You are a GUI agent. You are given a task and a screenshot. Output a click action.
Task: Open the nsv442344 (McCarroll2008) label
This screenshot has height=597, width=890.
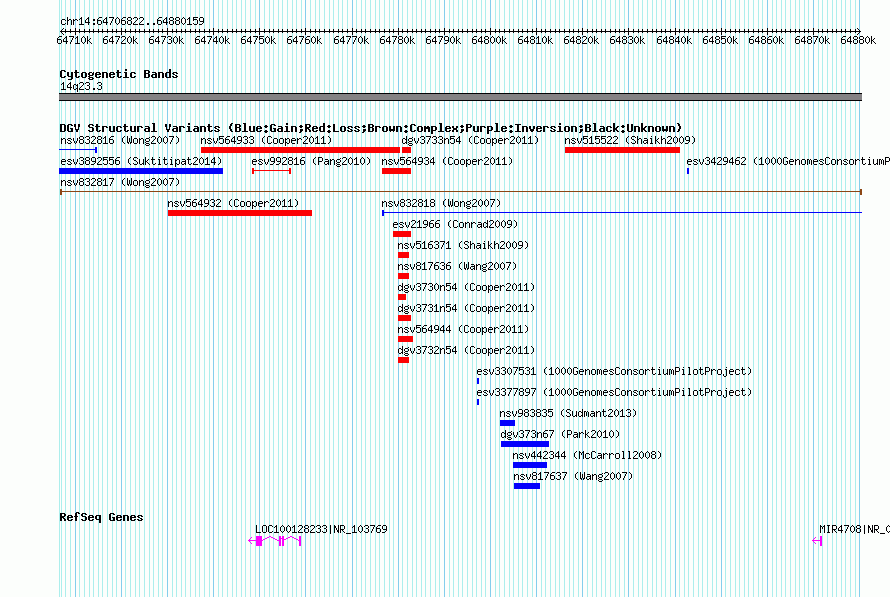587,455
